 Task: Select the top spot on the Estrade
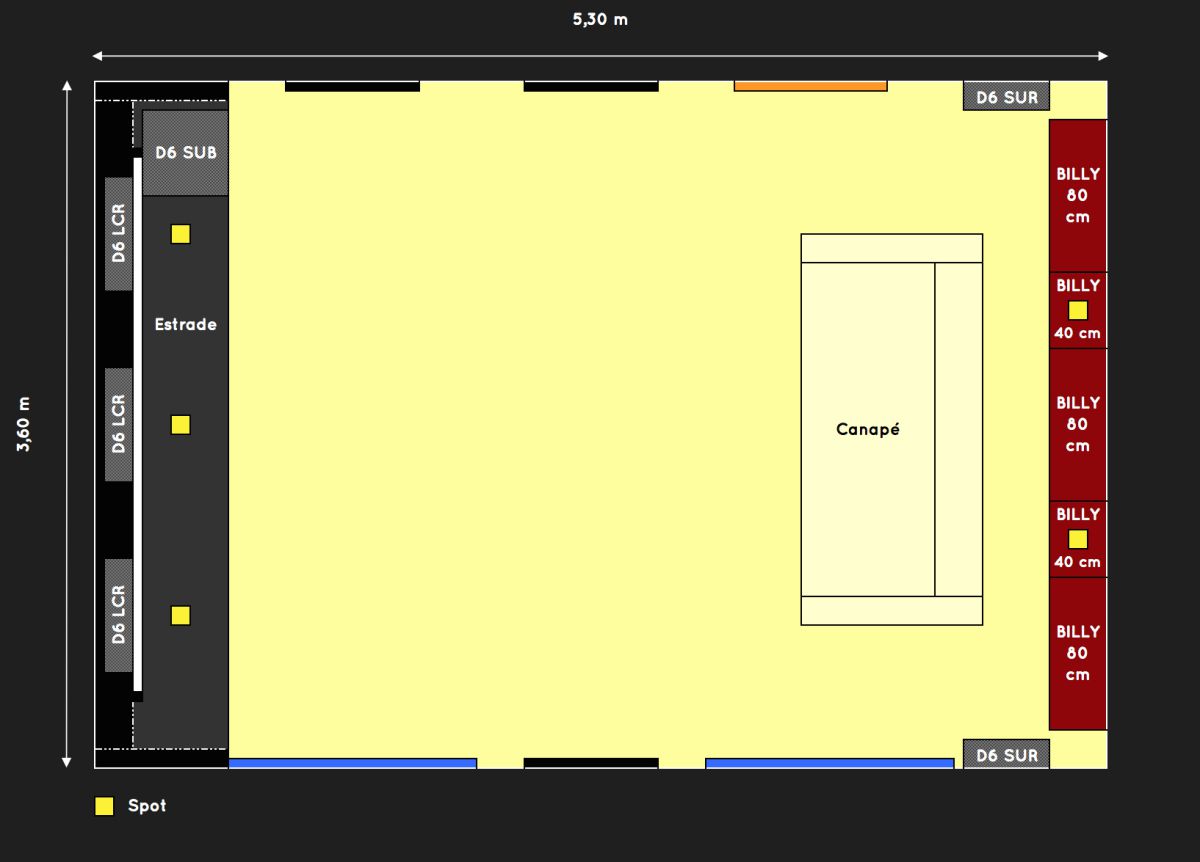click(180, 234)
